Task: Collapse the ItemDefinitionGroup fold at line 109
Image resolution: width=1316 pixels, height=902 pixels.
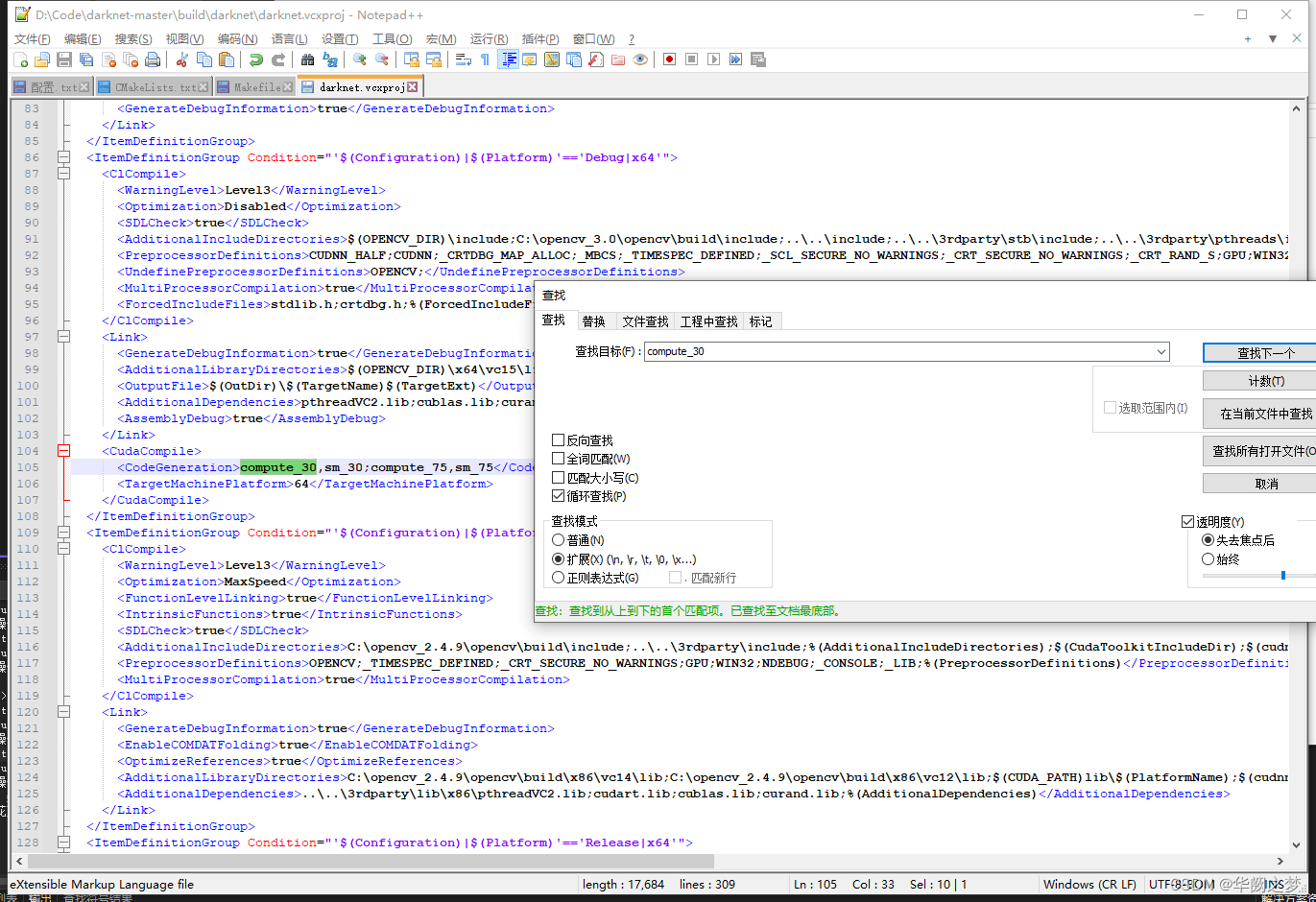Action: [63, 533]
